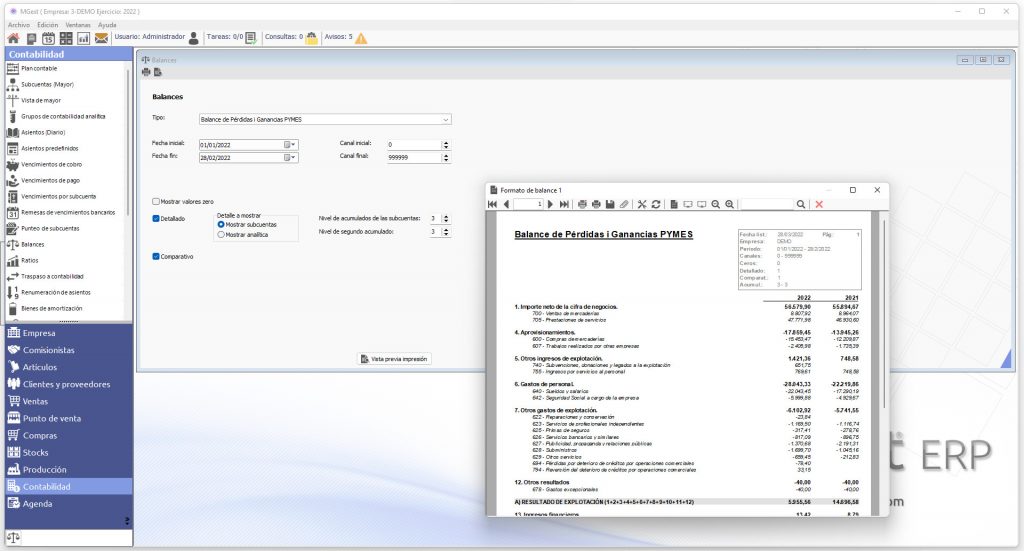Open the Tareas checklist icon

[x=251, y=38]
